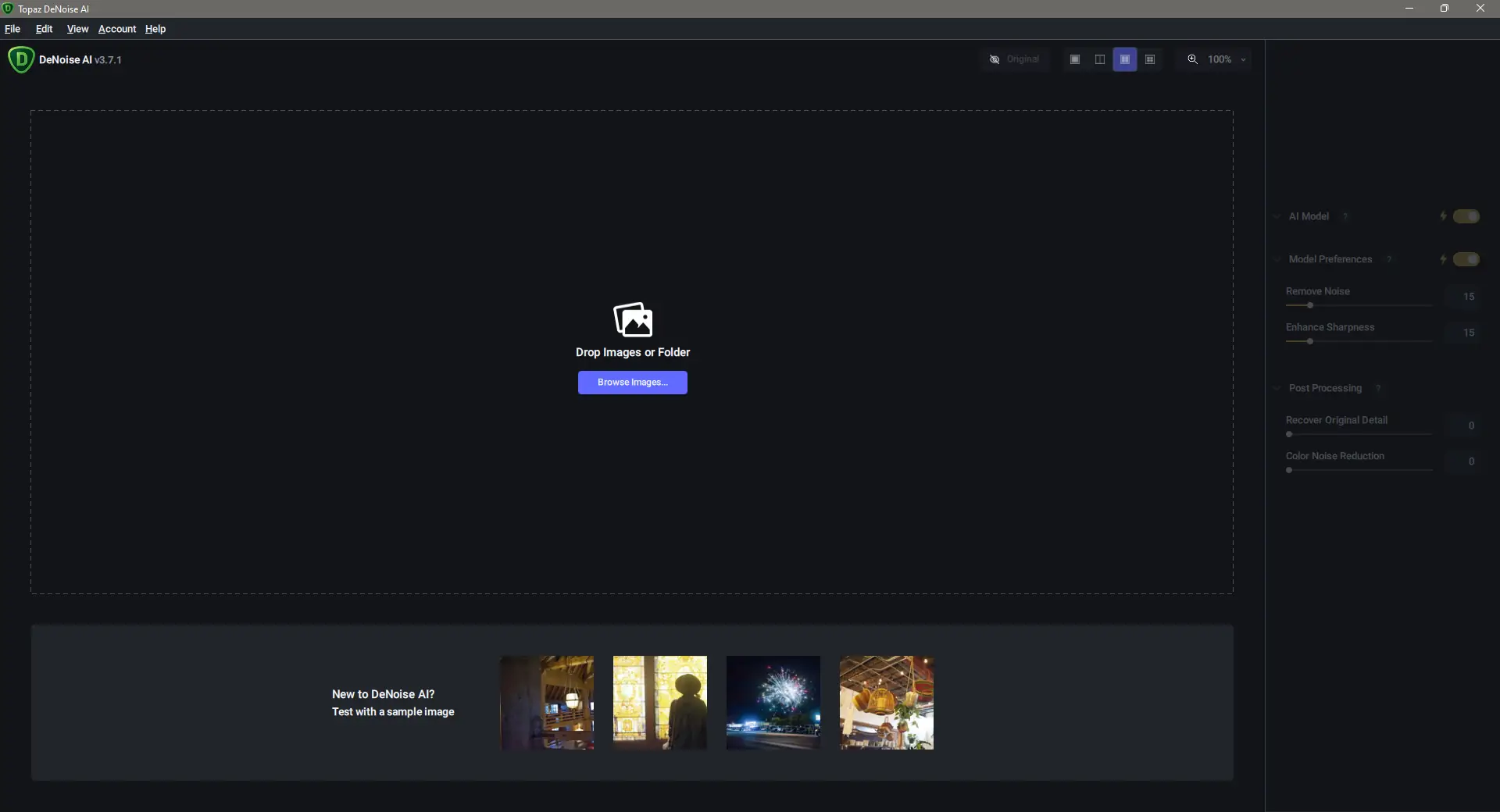Click the Color Noise Reduction value field
1500x812 pixels.
pyautogui.click(x=1462, y=461)
